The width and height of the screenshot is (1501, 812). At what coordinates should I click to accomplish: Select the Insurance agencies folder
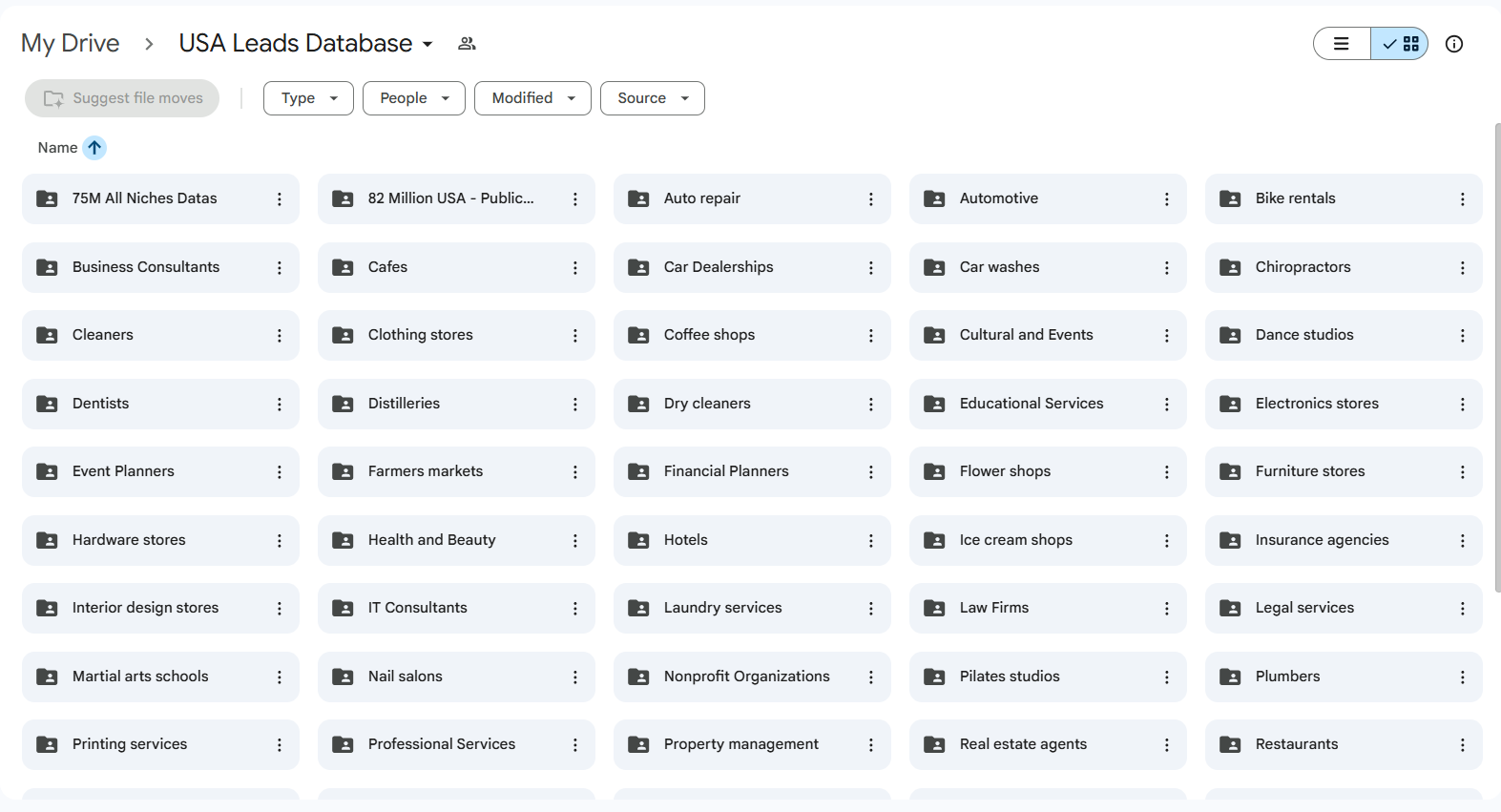pos(1344,541)
